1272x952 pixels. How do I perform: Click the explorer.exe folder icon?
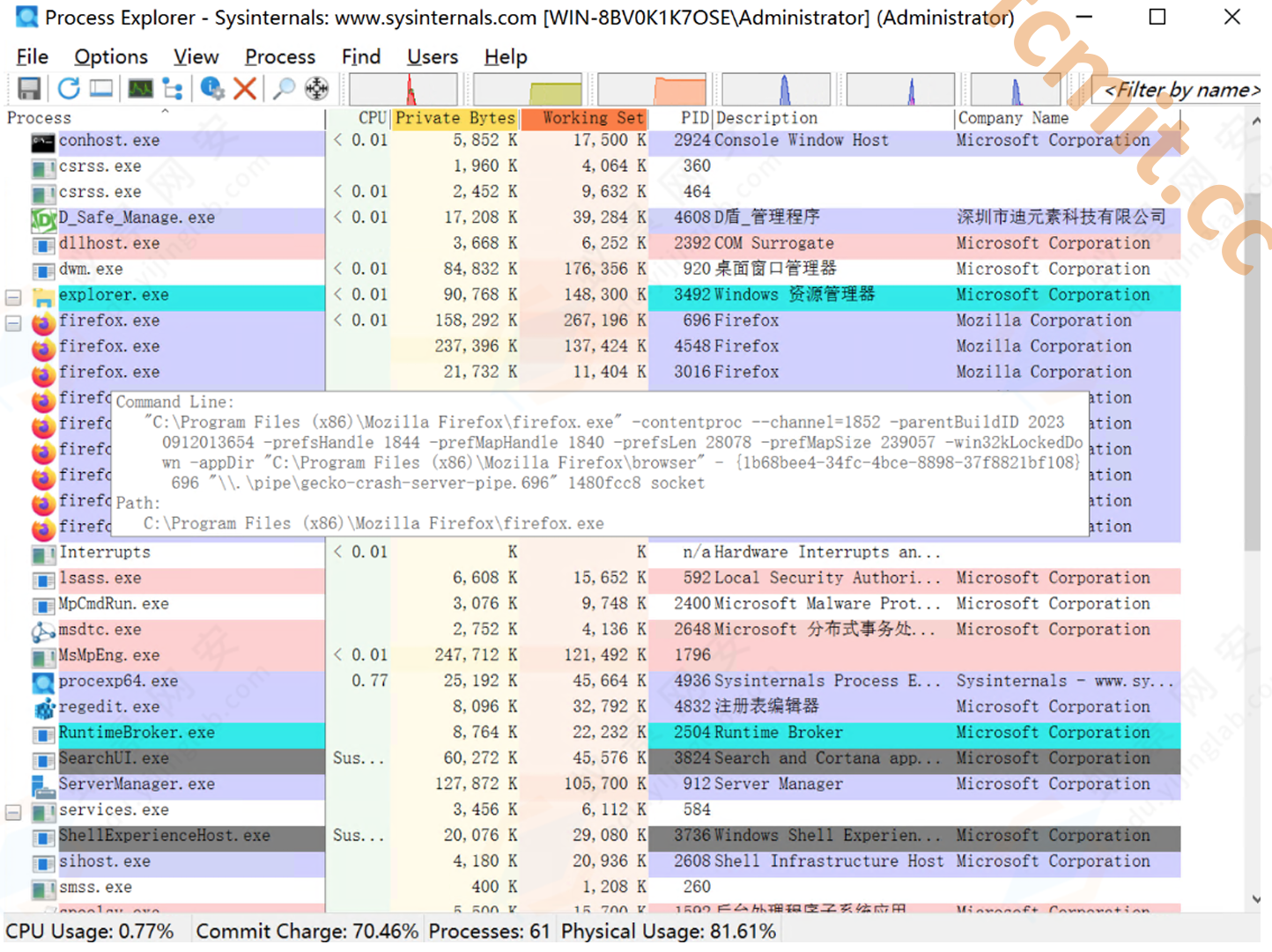pyautogui.click(x=43, y=297)
